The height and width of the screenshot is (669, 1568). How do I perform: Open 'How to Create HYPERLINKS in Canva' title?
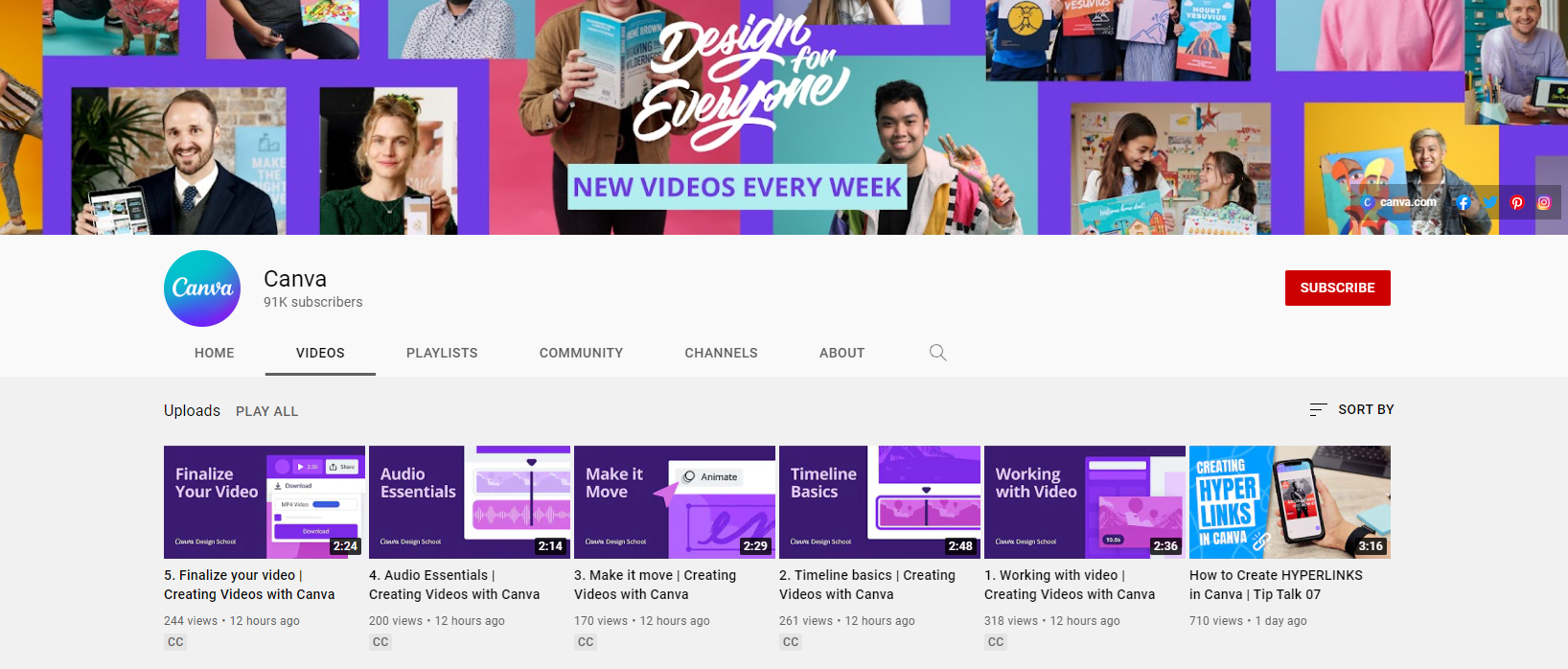(x=1276, y=585)
